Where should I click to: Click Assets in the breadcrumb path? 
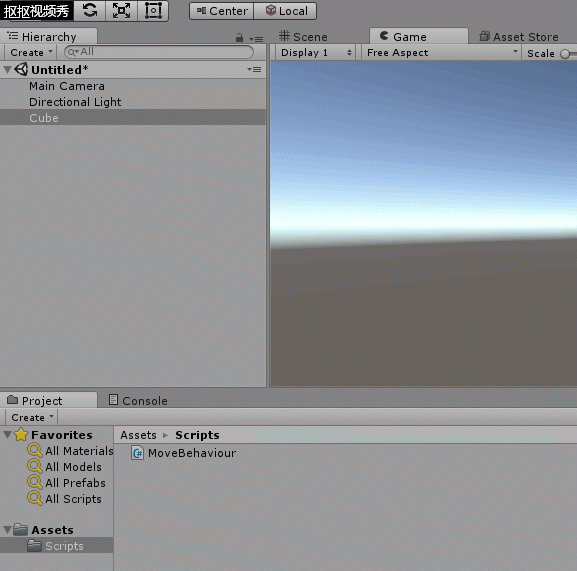tap(138, 435)
